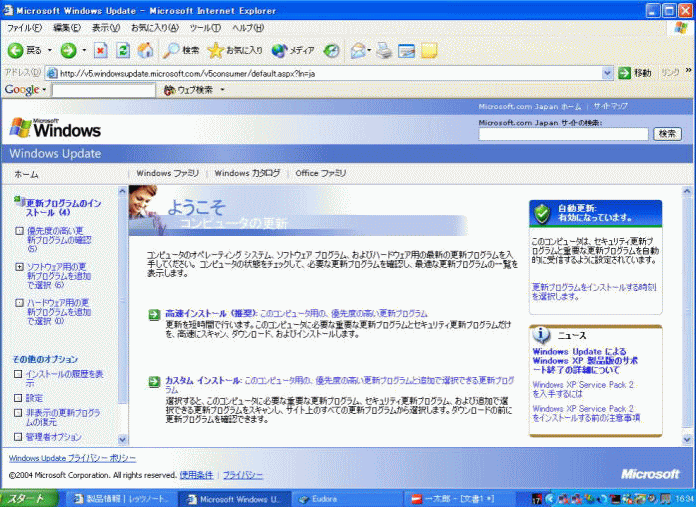This screenshot has height=507, width=696.
Task: Open the Mail envelope toolbar icon
Action: click(357, 51)
